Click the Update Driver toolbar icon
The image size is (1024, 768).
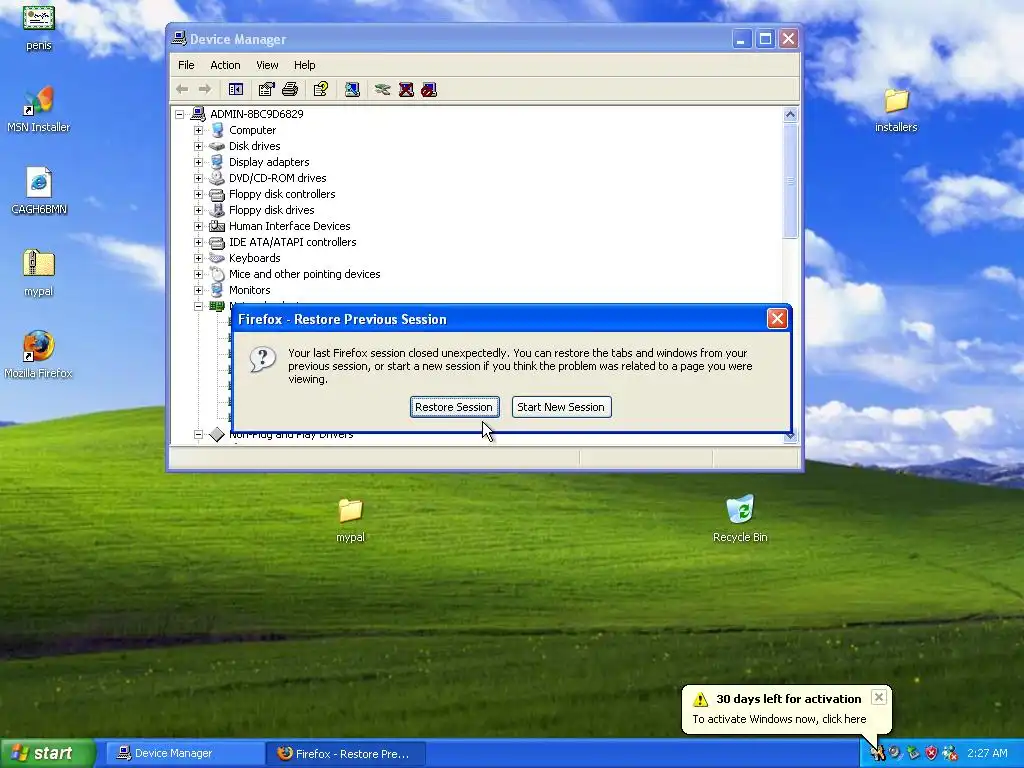pos(383,89)
